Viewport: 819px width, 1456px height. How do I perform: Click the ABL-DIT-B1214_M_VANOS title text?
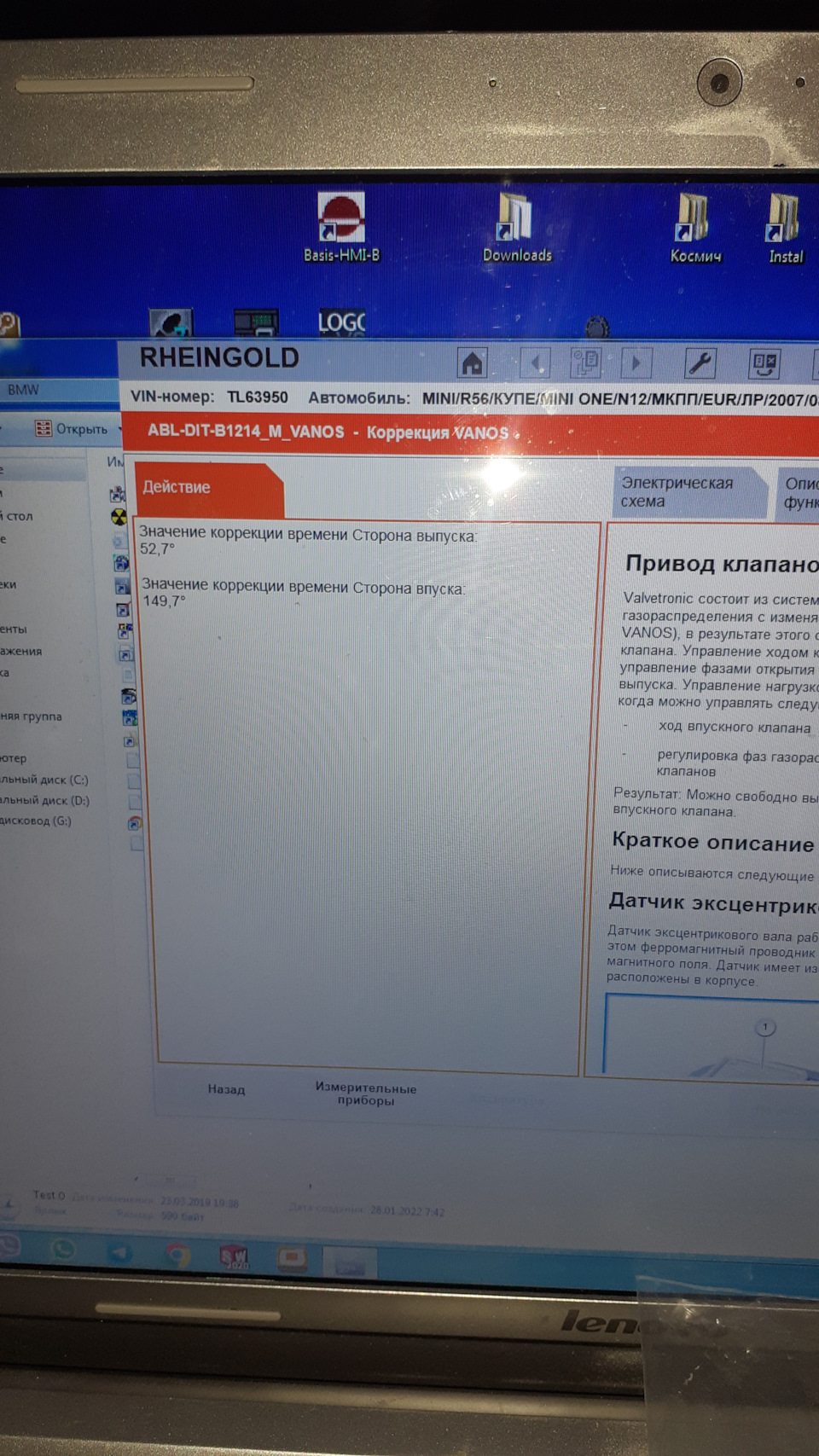click(246, 431)
